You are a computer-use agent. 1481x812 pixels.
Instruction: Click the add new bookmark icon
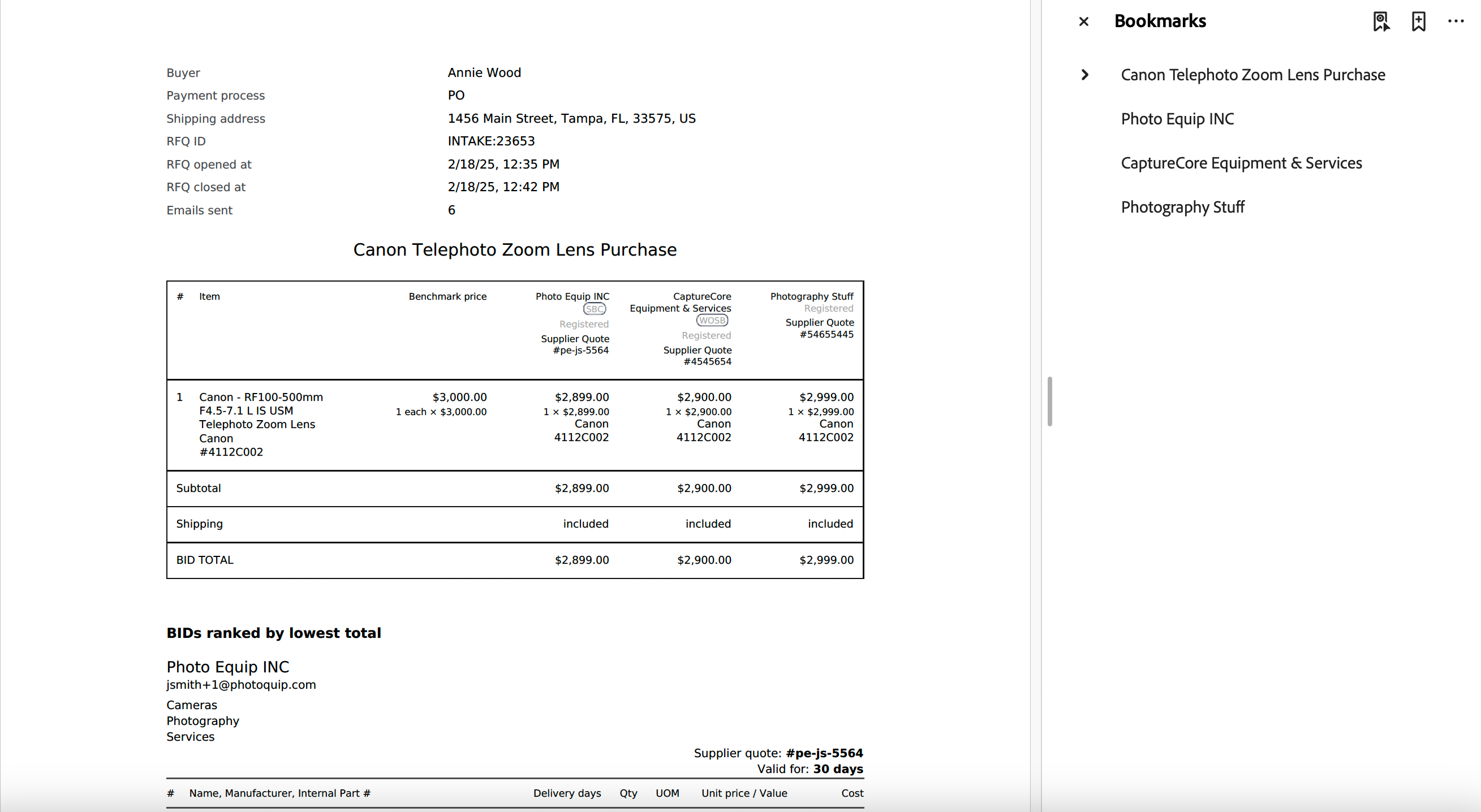[1418, 21]
